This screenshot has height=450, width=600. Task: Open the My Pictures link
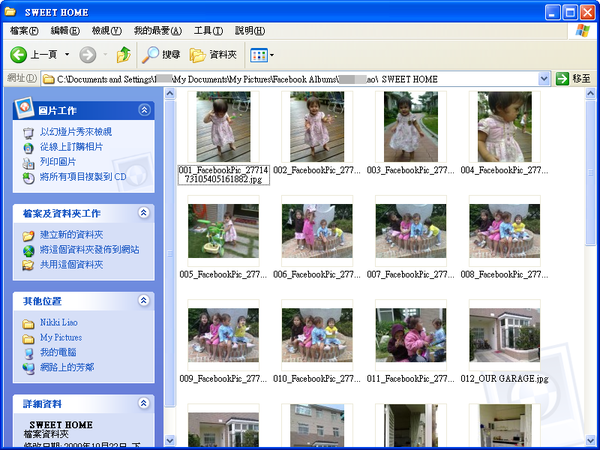pos(61,338)
